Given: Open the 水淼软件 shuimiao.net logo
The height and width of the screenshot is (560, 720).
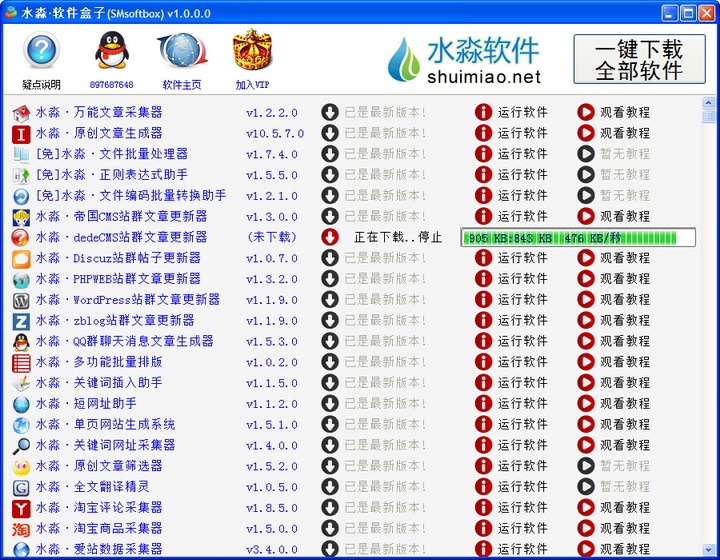Looking at the screenshot, I should point(465,61).
